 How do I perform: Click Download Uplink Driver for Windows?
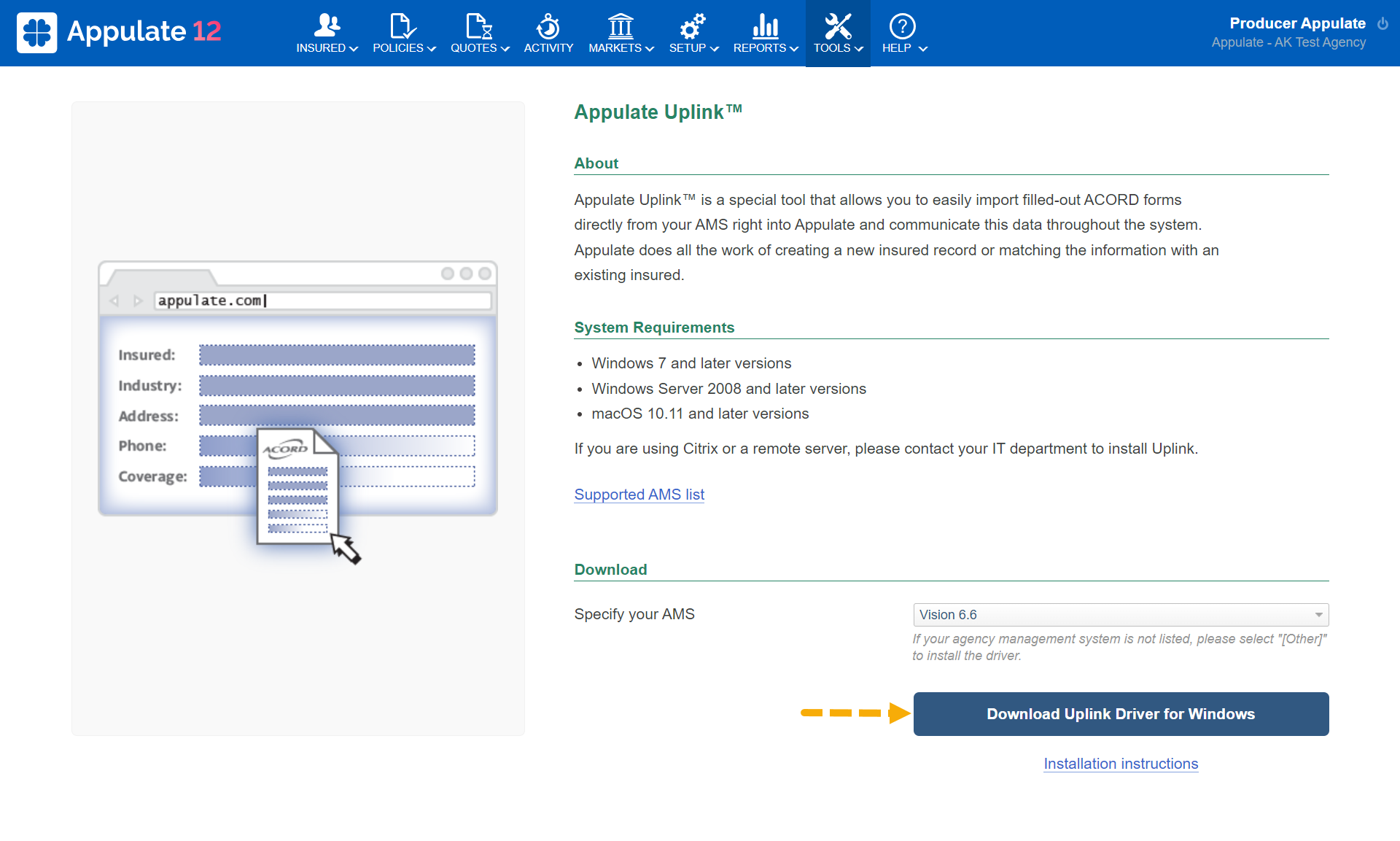click(1121, 714)
